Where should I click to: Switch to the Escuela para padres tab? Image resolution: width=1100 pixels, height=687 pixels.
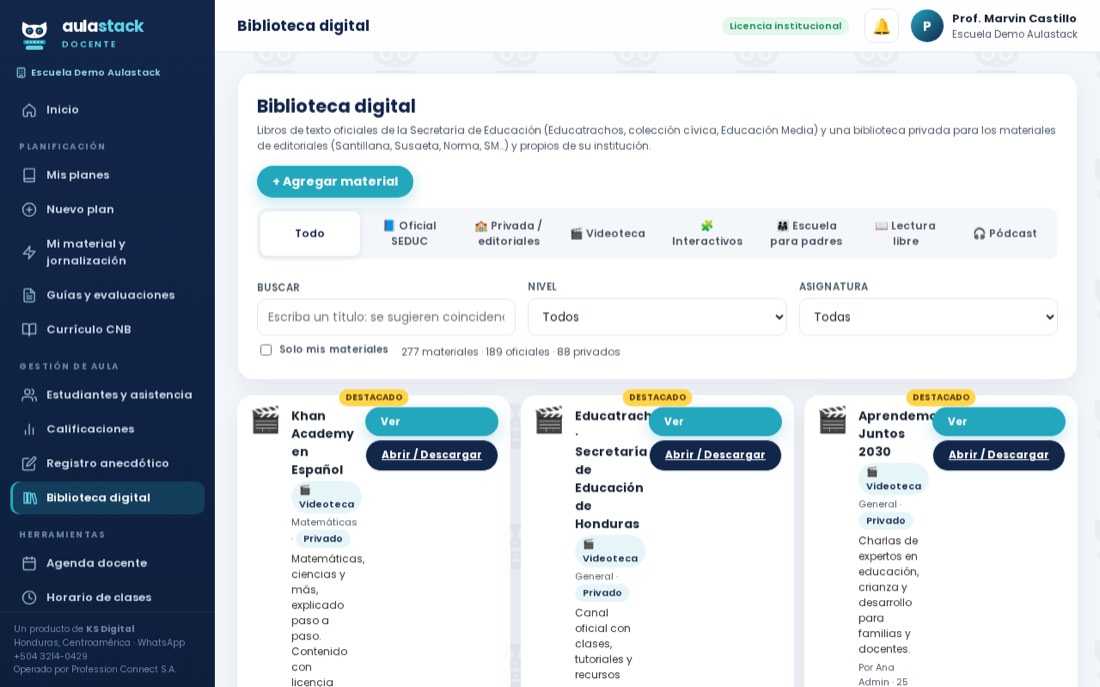pos(806,234)
